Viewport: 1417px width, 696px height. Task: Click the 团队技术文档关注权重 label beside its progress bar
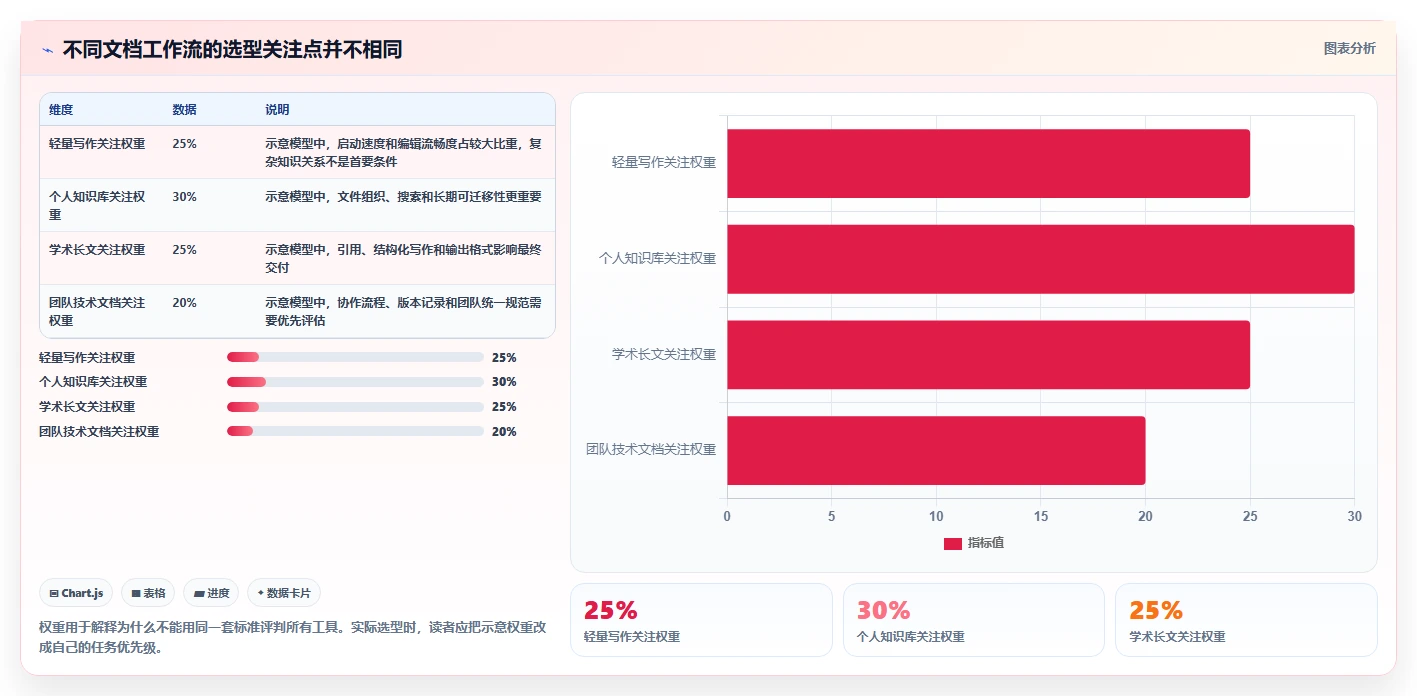tap(99, 432)
